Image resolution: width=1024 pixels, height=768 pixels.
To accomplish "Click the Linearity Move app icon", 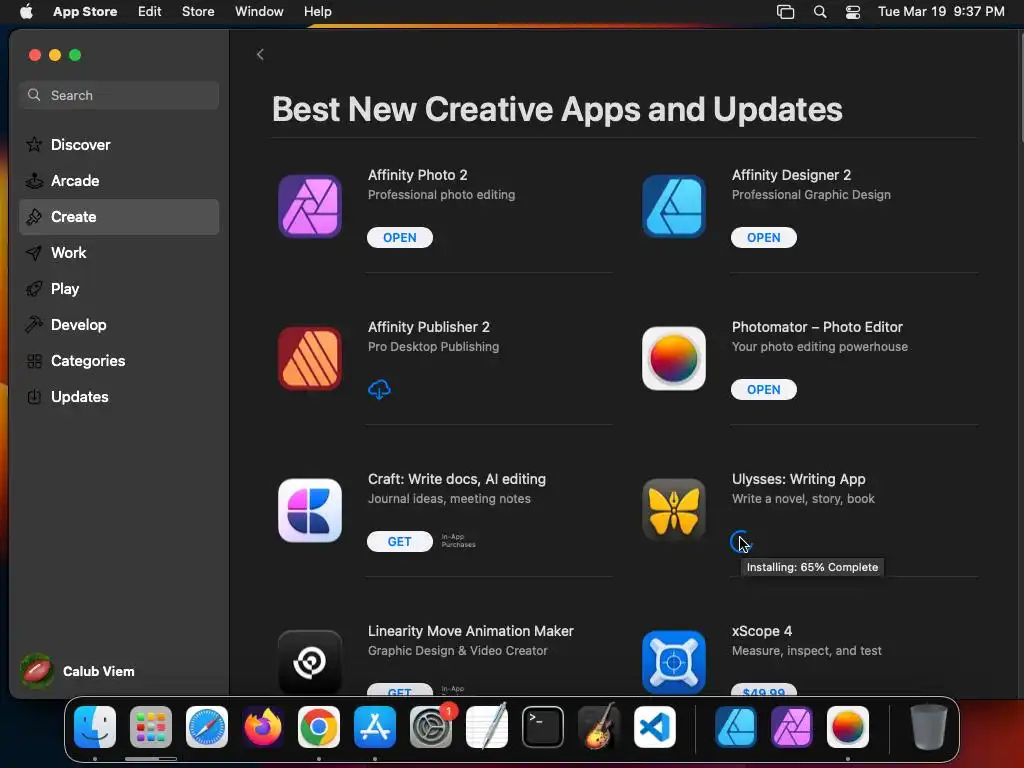I will tap(310, 662).
